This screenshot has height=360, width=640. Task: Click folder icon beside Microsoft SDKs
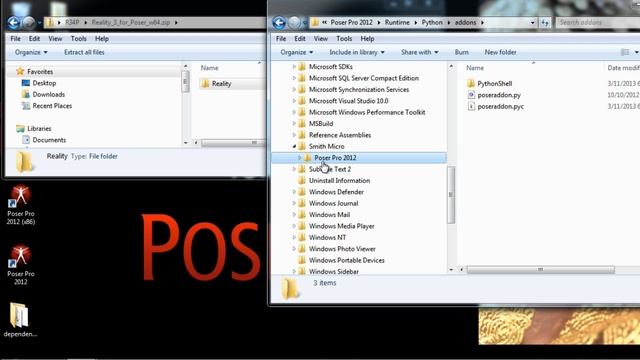click(x=302, y=67)
